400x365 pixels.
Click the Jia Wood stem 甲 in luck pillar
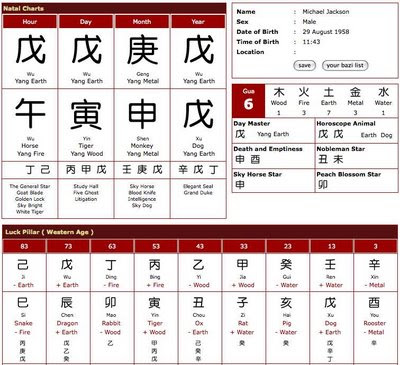coord(243,265)
